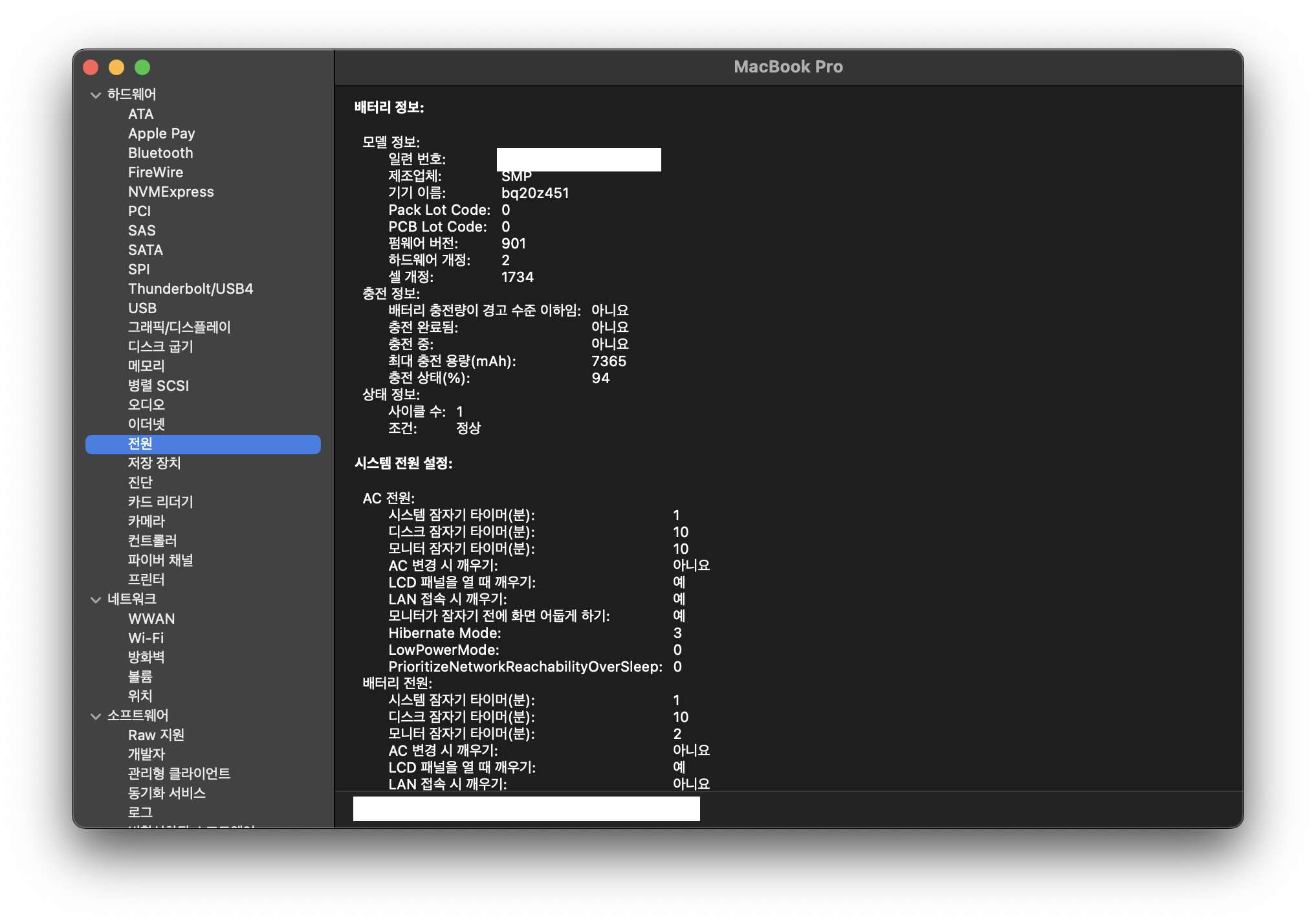Open the SPI sidebar item
Viewport: 1316px width, 924px height.
pyautogui.click(x=138, y=269)
